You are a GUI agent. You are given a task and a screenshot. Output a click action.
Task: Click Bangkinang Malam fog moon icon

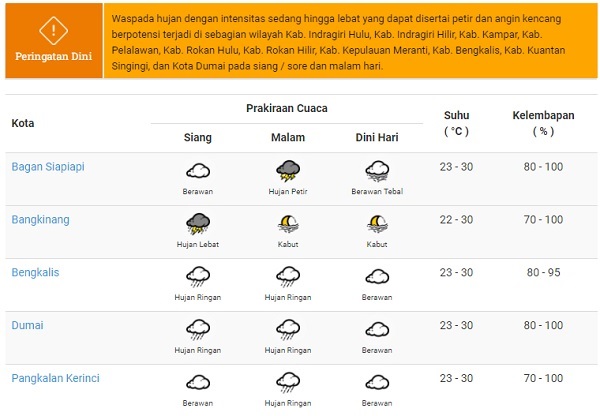tap(288, 224)
